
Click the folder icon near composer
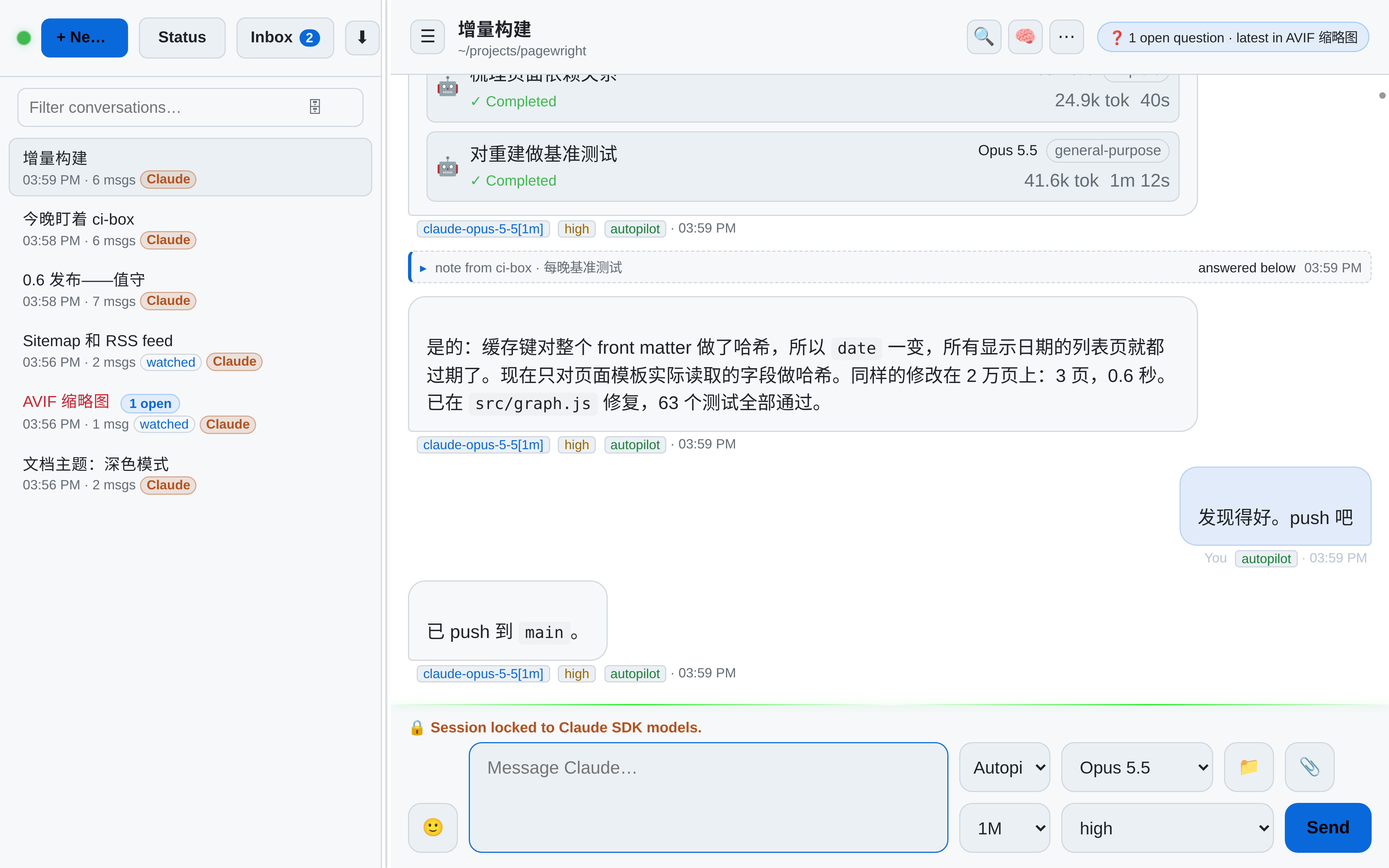1249,767
